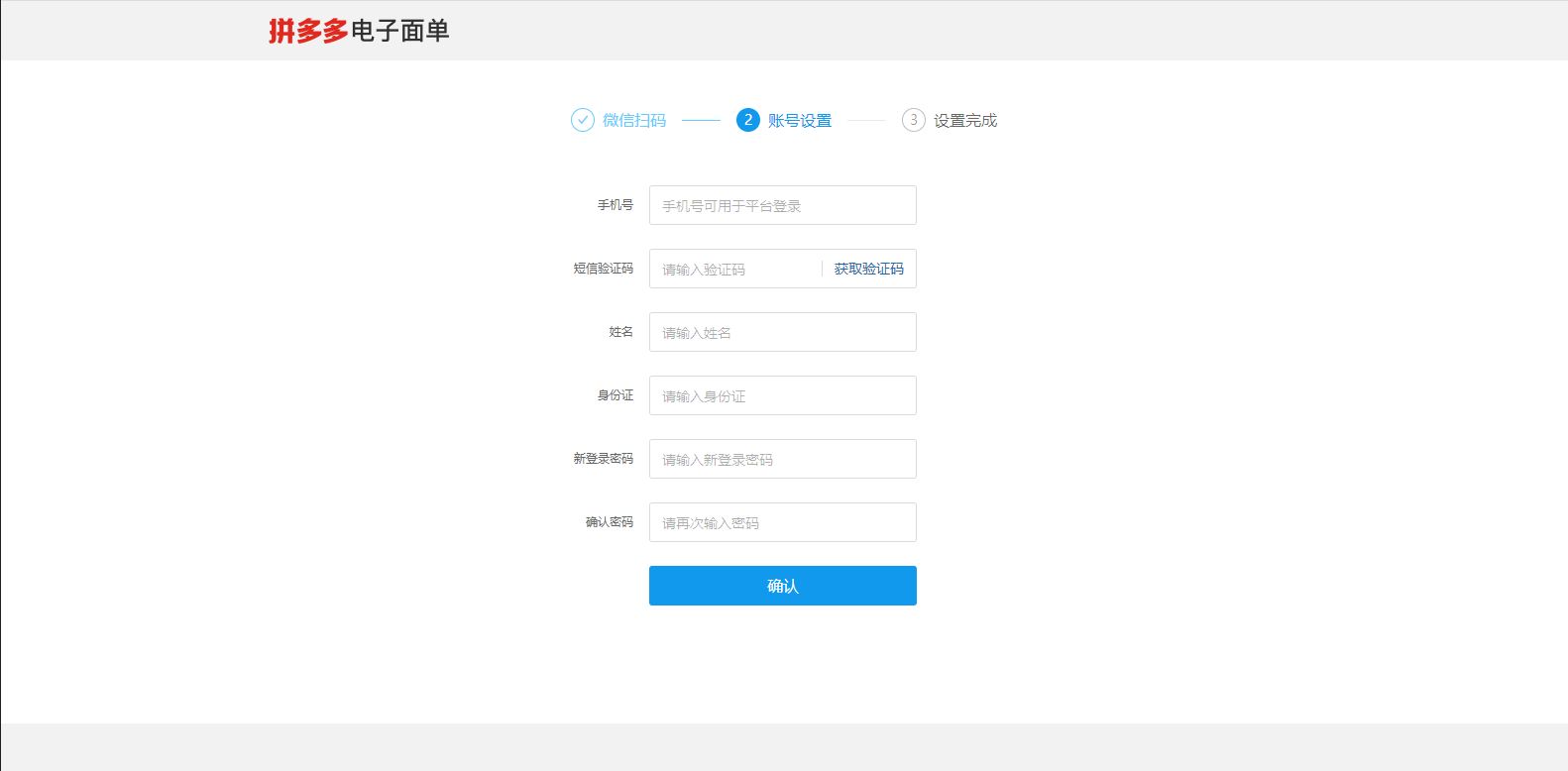
Task: Click the 确认密码 confirm password field
Action: [x=782, y=522]
